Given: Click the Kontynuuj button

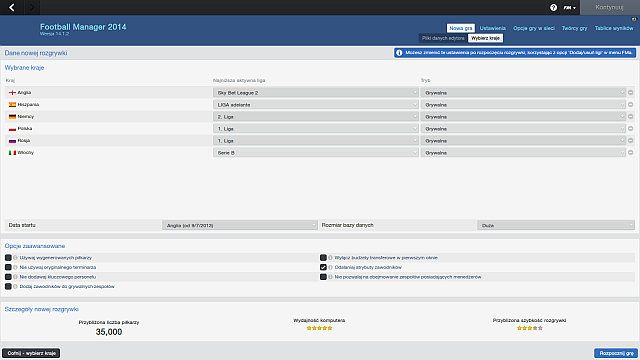Looking at the screenshot, I should pyautogui.click(x=609, y=7).
